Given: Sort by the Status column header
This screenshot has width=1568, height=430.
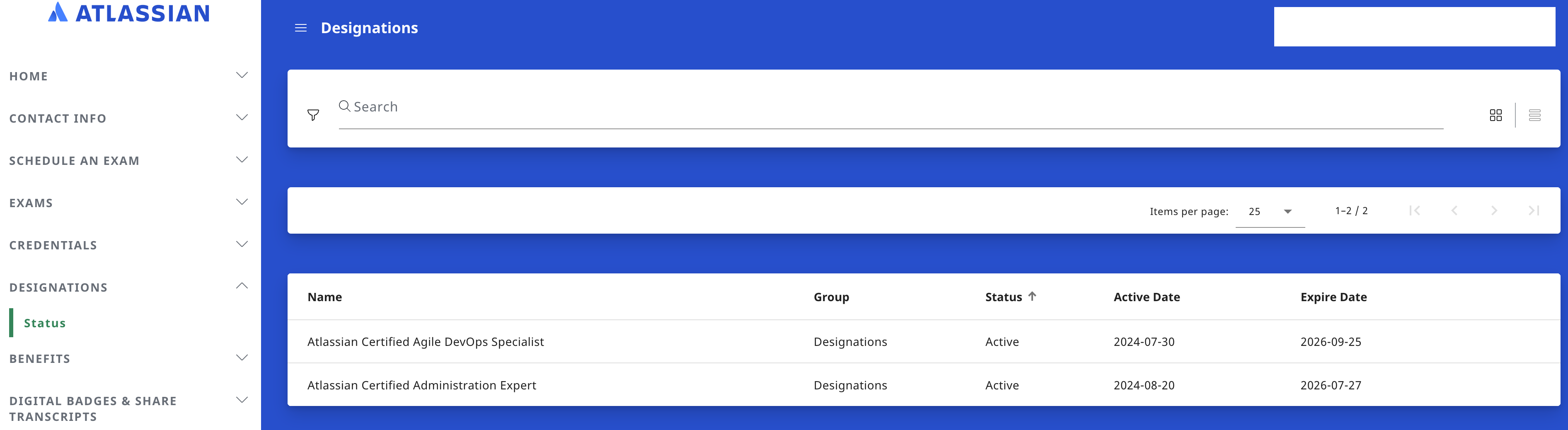Looking at the screenshot, I should point(1003,297).
